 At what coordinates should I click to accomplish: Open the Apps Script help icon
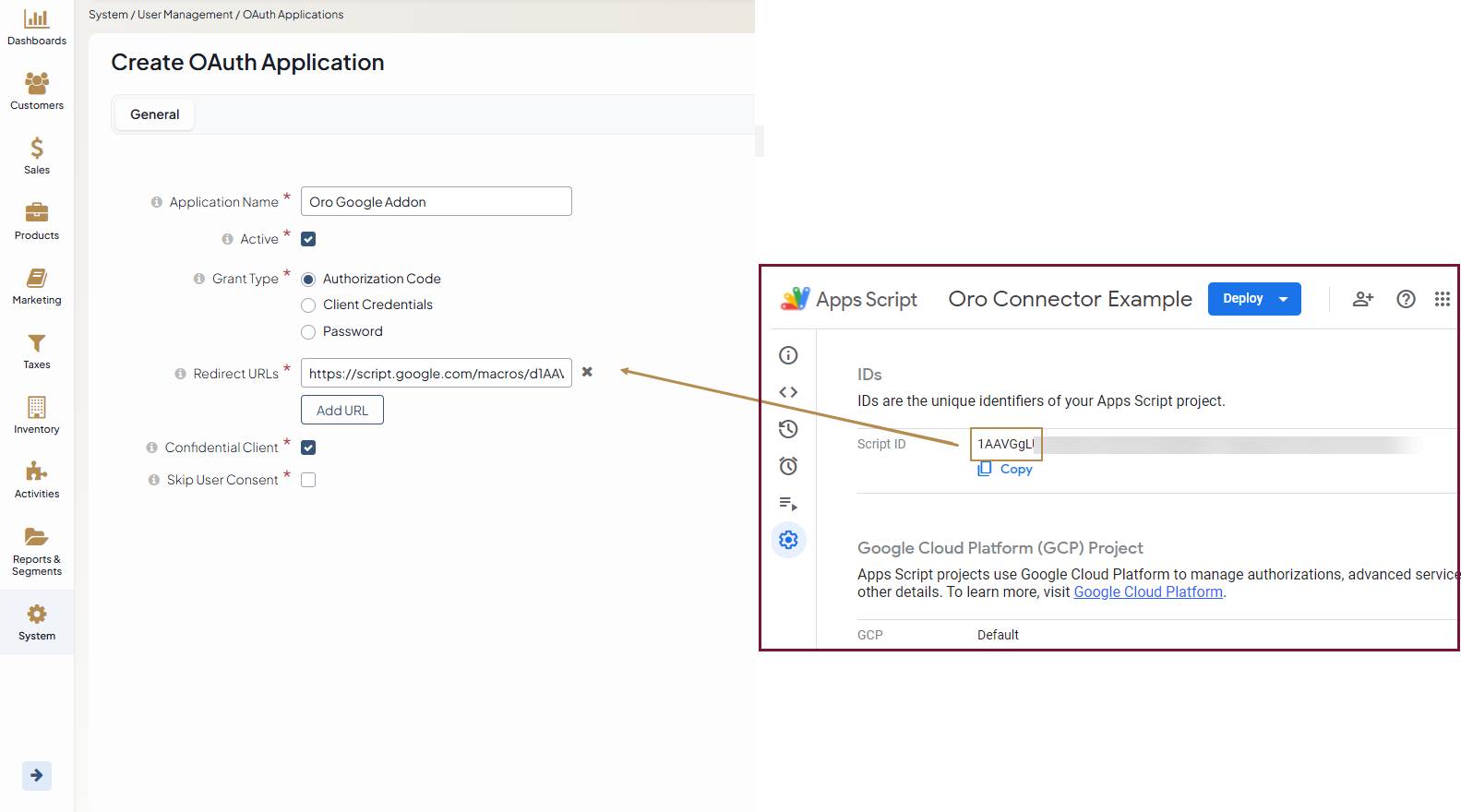click(1406, 299)
